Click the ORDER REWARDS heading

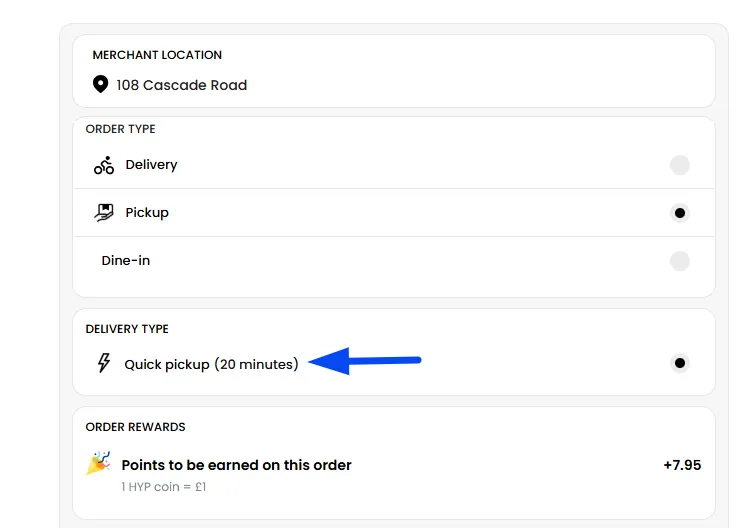point(135,427)
